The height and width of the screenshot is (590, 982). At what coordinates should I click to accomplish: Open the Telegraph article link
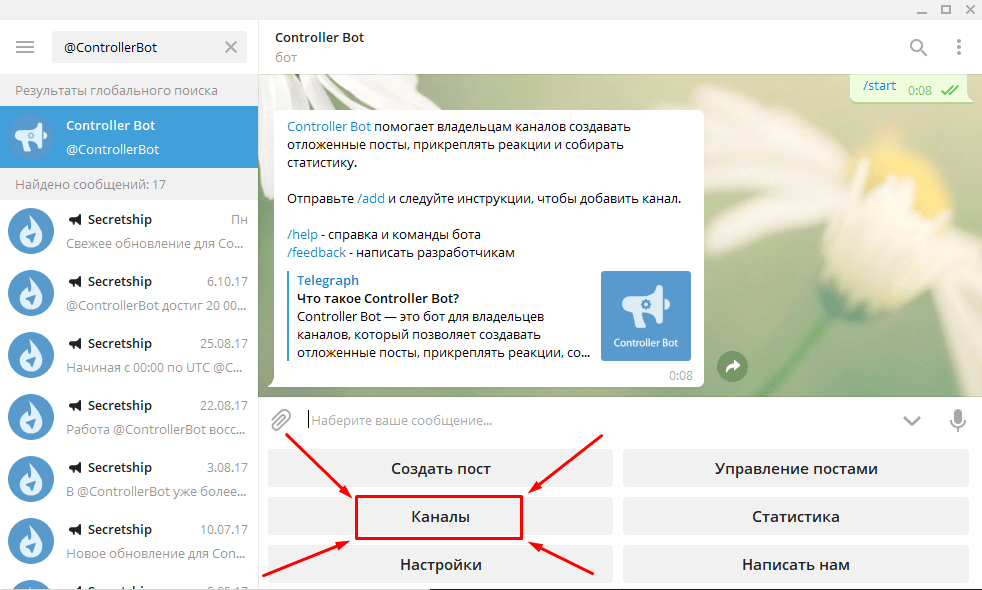[x=328, y=280]
